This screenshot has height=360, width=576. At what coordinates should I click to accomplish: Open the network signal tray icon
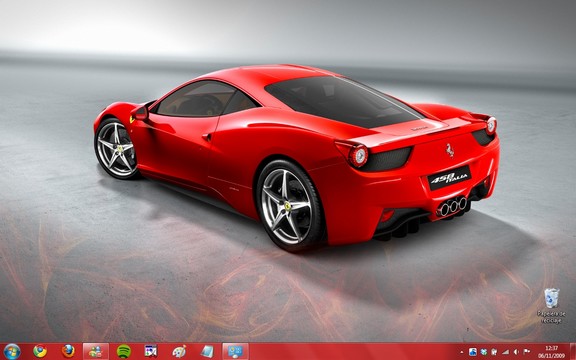tap(506, 352)
